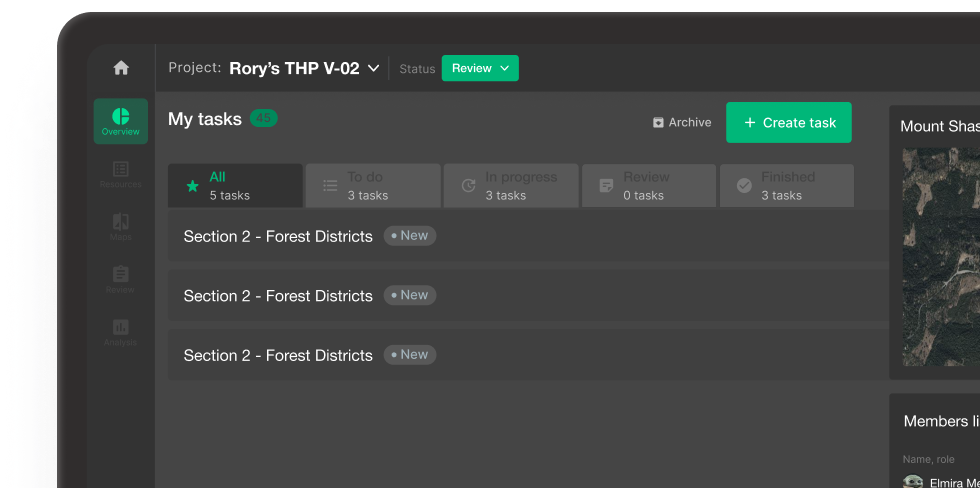Click the Members list heading

[941, 421]
